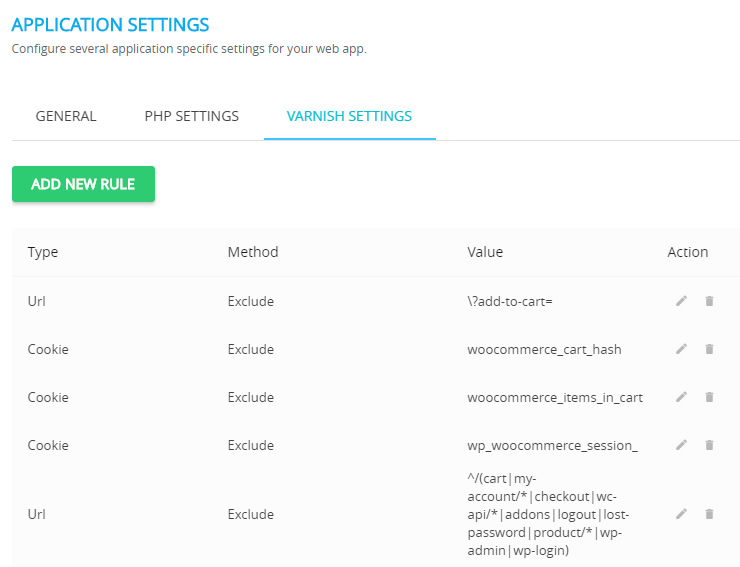Switch to the General tab

click(x=66, y=116)
